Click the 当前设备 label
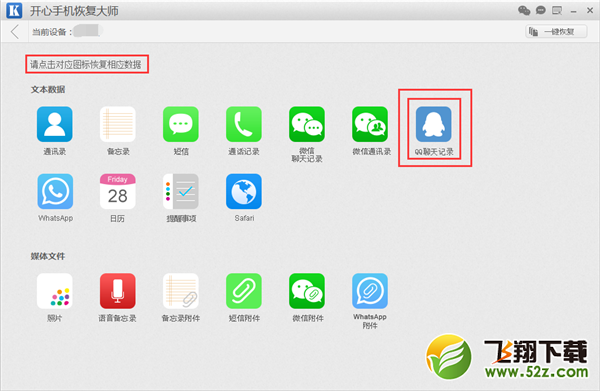This screenshot has height=391, width=600. tap(52, 32)
